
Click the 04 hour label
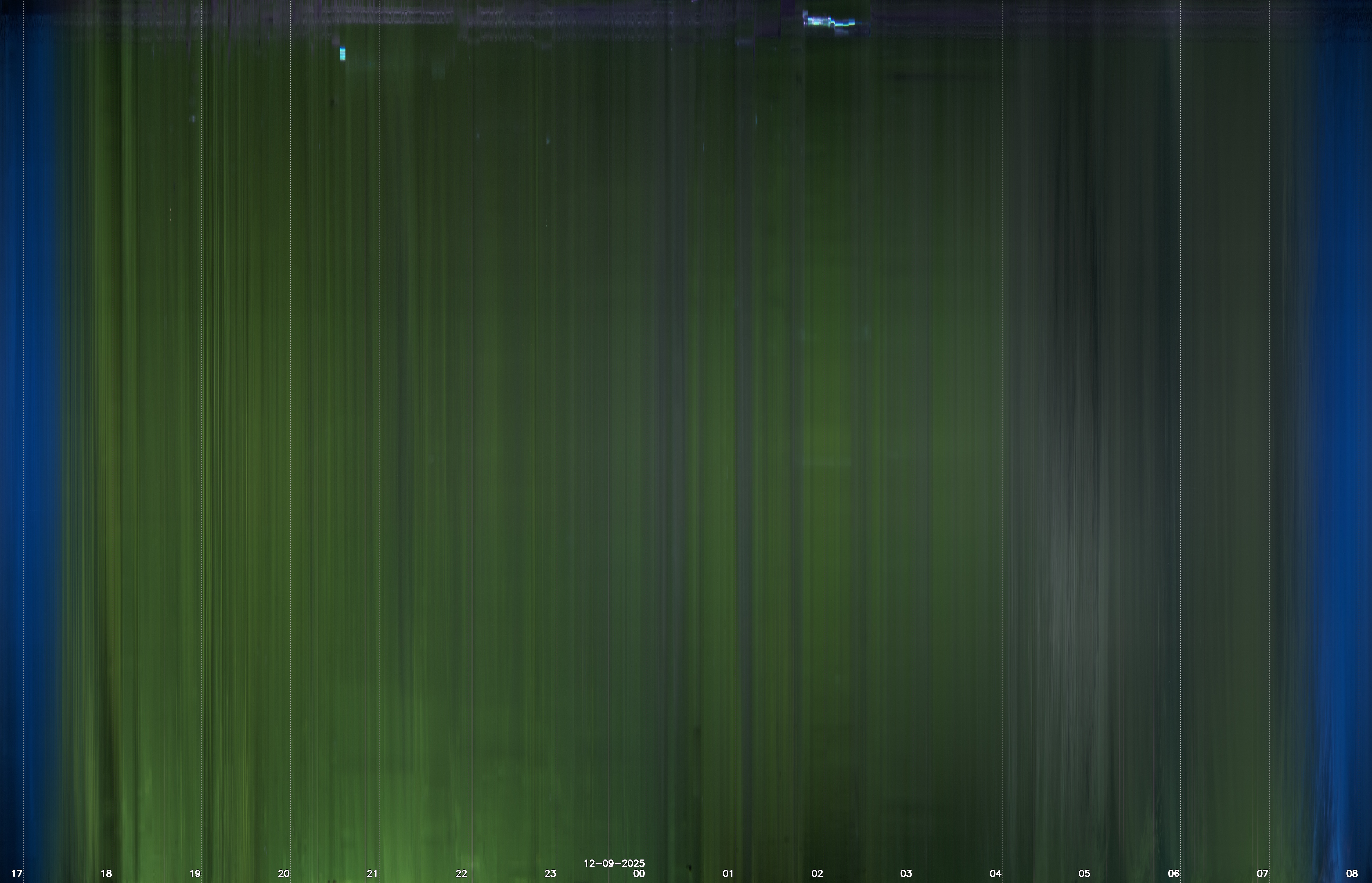point(995,874)
